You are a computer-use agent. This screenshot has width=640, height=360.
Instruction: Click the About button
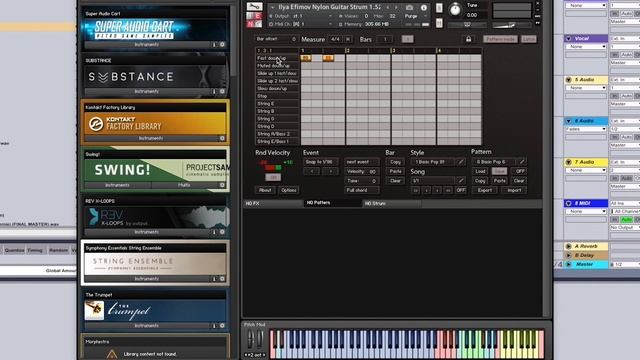coord(265,190)
